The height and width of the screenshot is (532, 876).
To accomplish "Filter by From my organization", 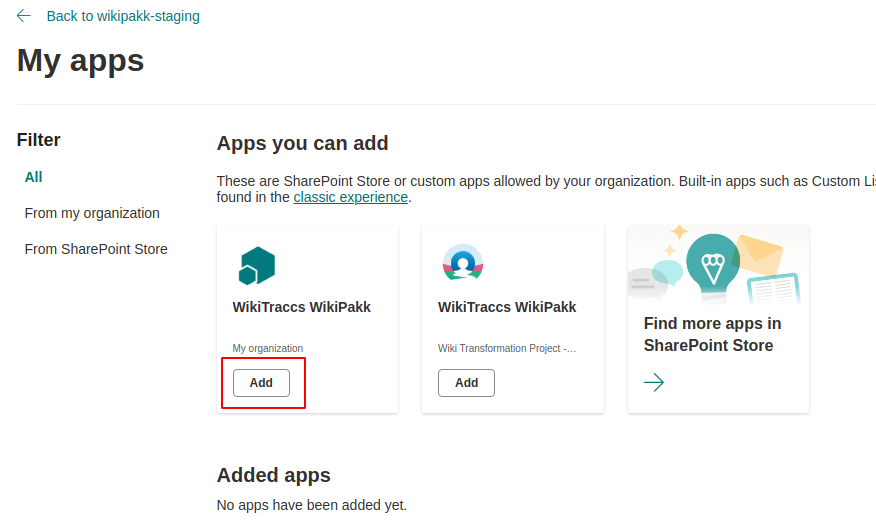I will (92, 213).
